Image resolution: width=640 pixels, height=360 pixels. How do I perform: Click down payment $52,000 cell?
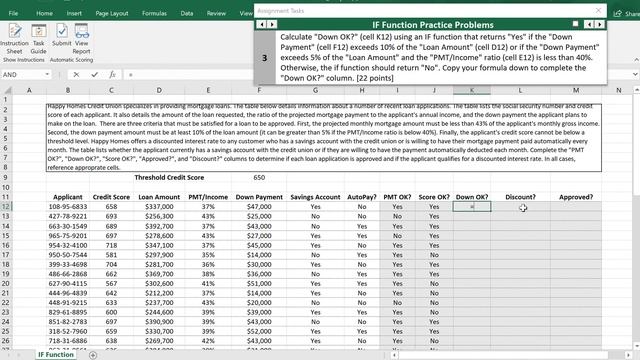point(259,331)
